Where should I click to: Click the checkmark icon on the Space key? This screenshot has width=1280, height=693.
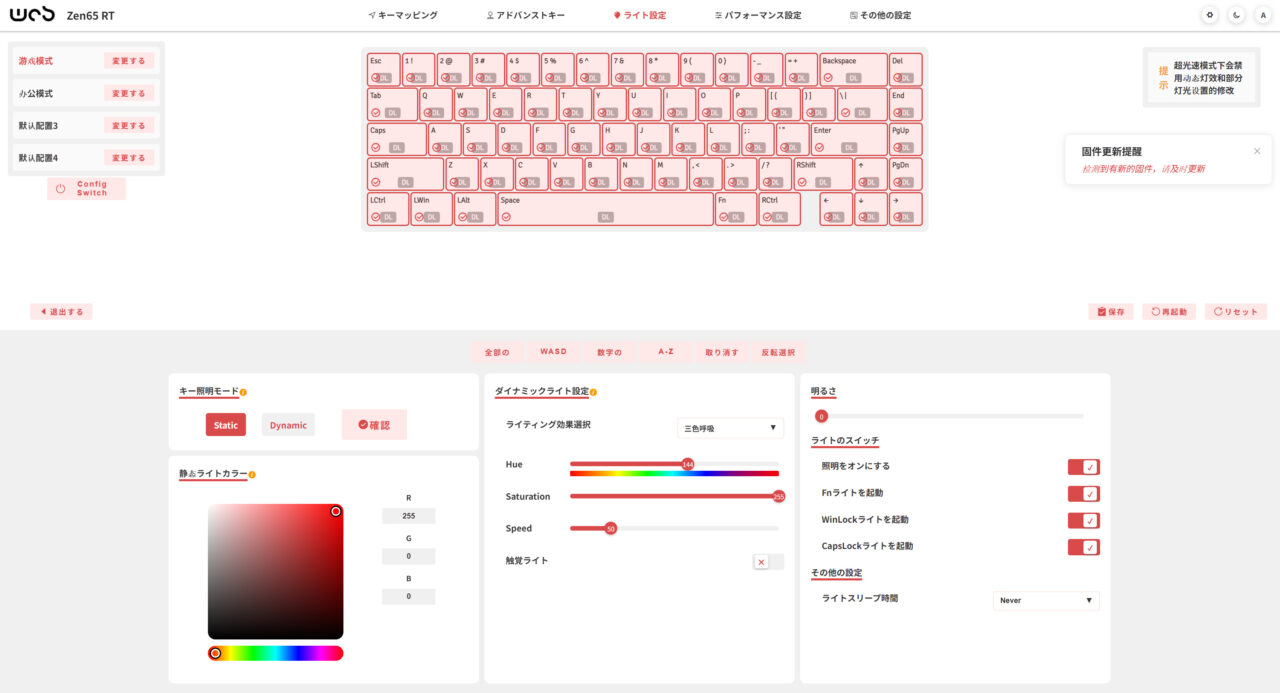click(506, 216)
